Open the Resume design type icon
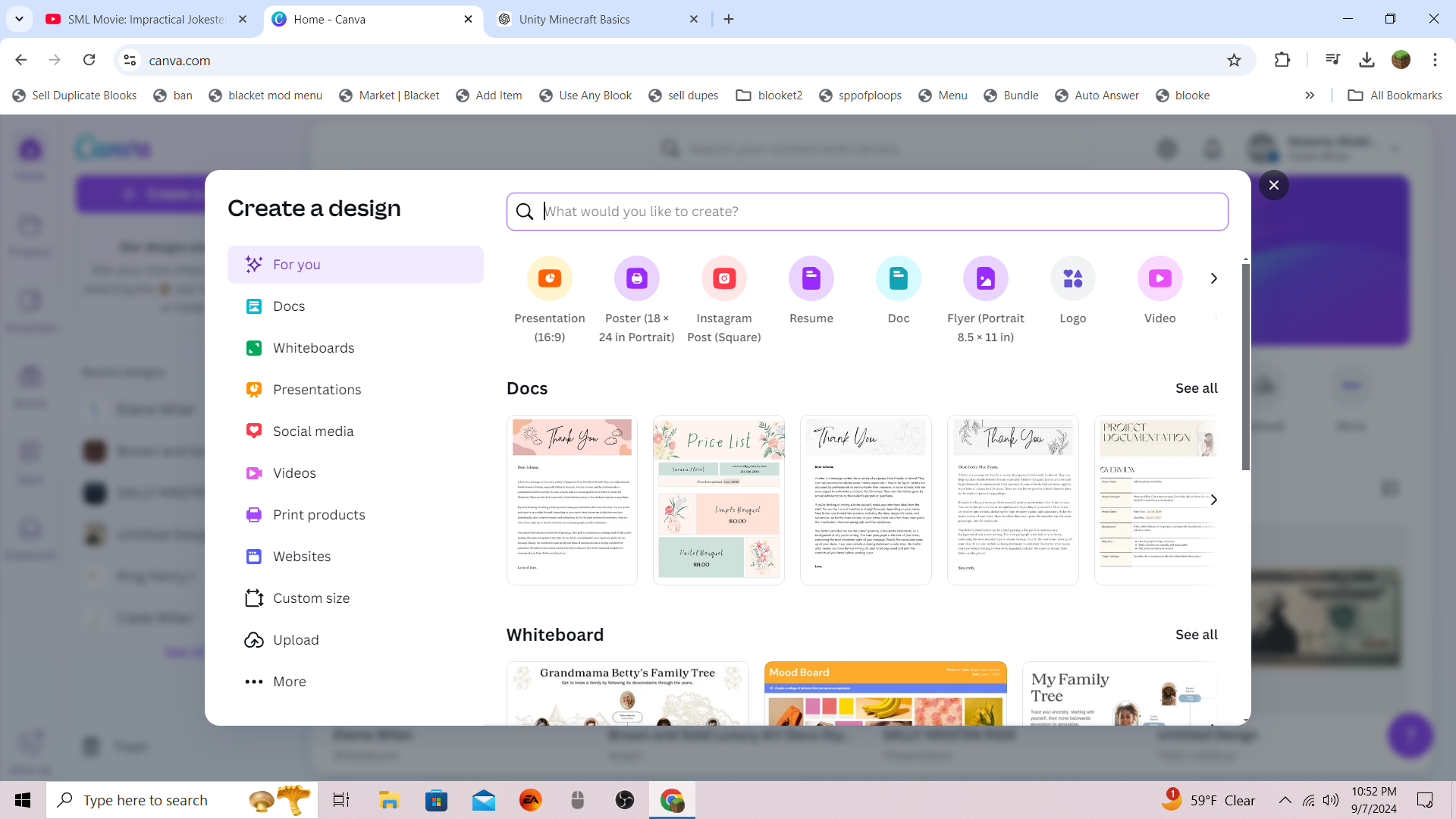The height and width of the screenshot is (819, 1456). point(811,278)
